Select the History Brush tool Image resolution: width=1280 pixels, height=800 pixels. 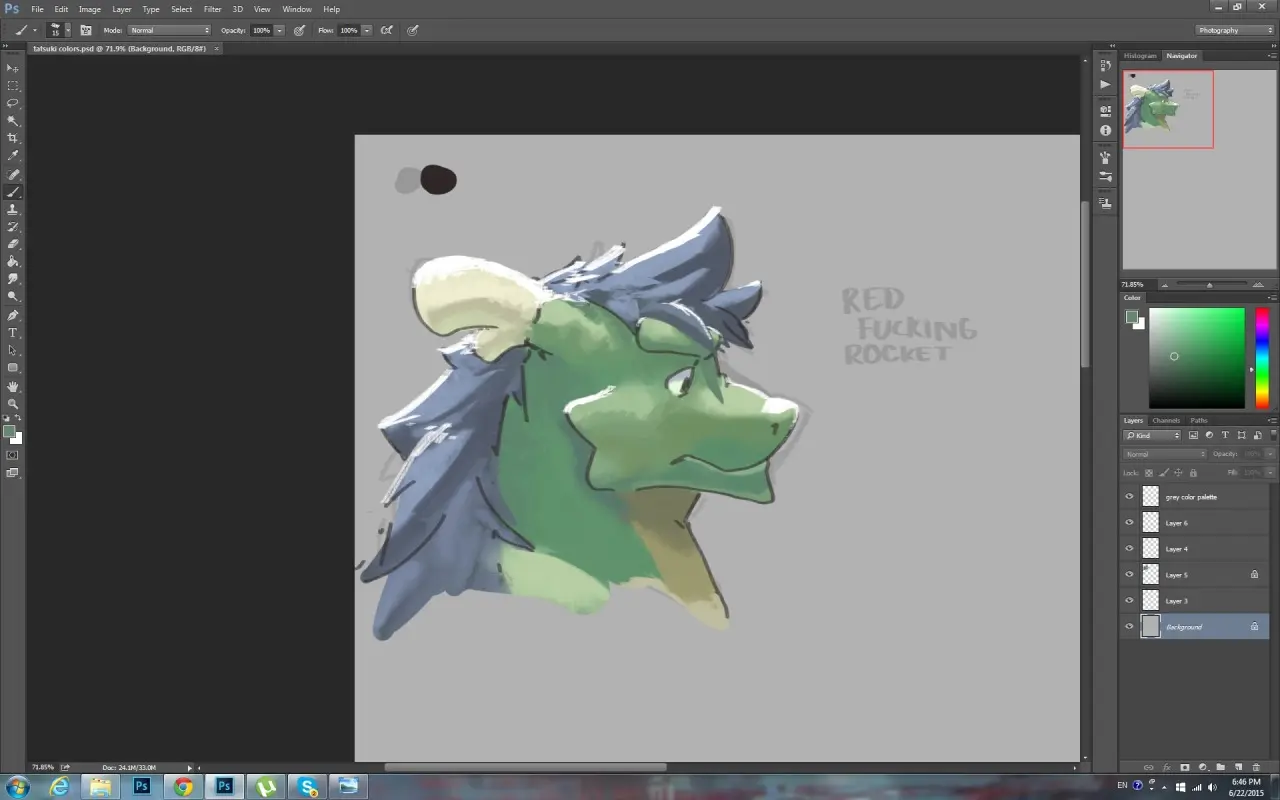(x=13, y=227)
